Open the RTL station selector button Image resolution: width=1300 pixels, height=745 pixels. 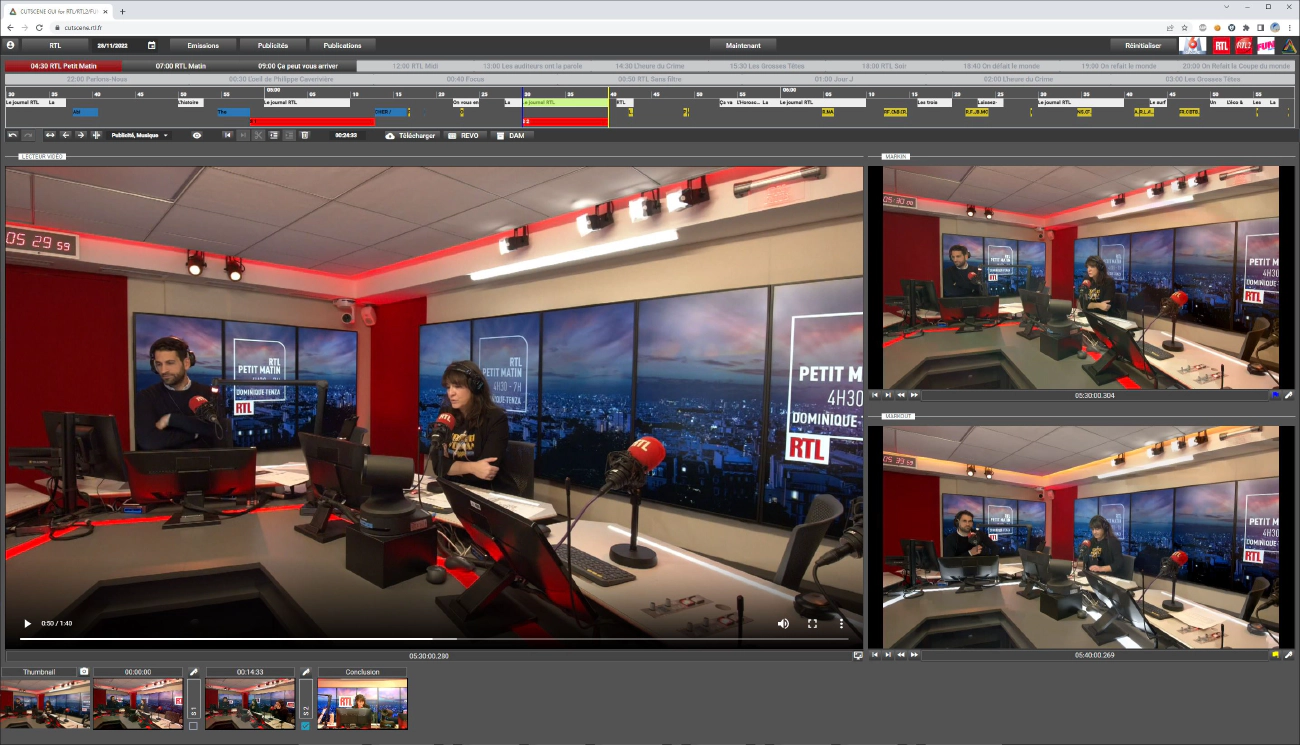pyautogui.click(x=55, y=45)
